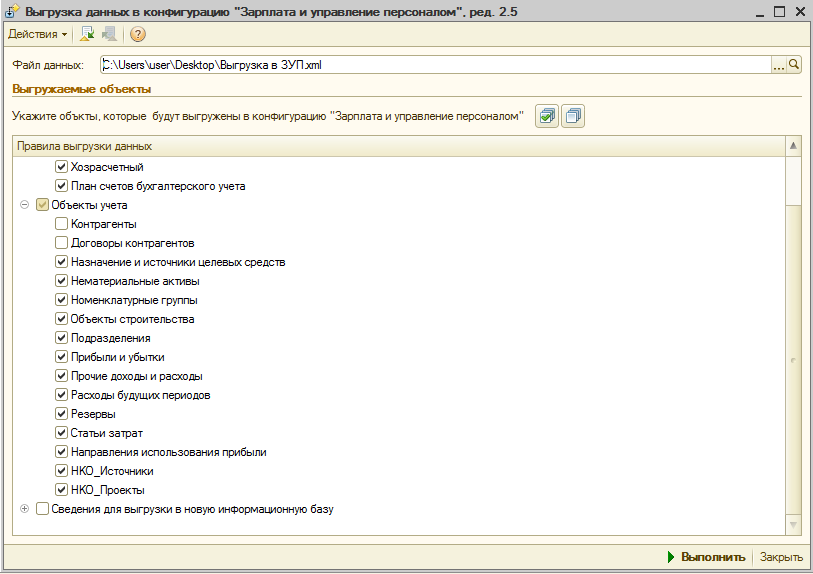
Task: Uncheck Назначение и источники целевых средств
Action: [61, 262]
